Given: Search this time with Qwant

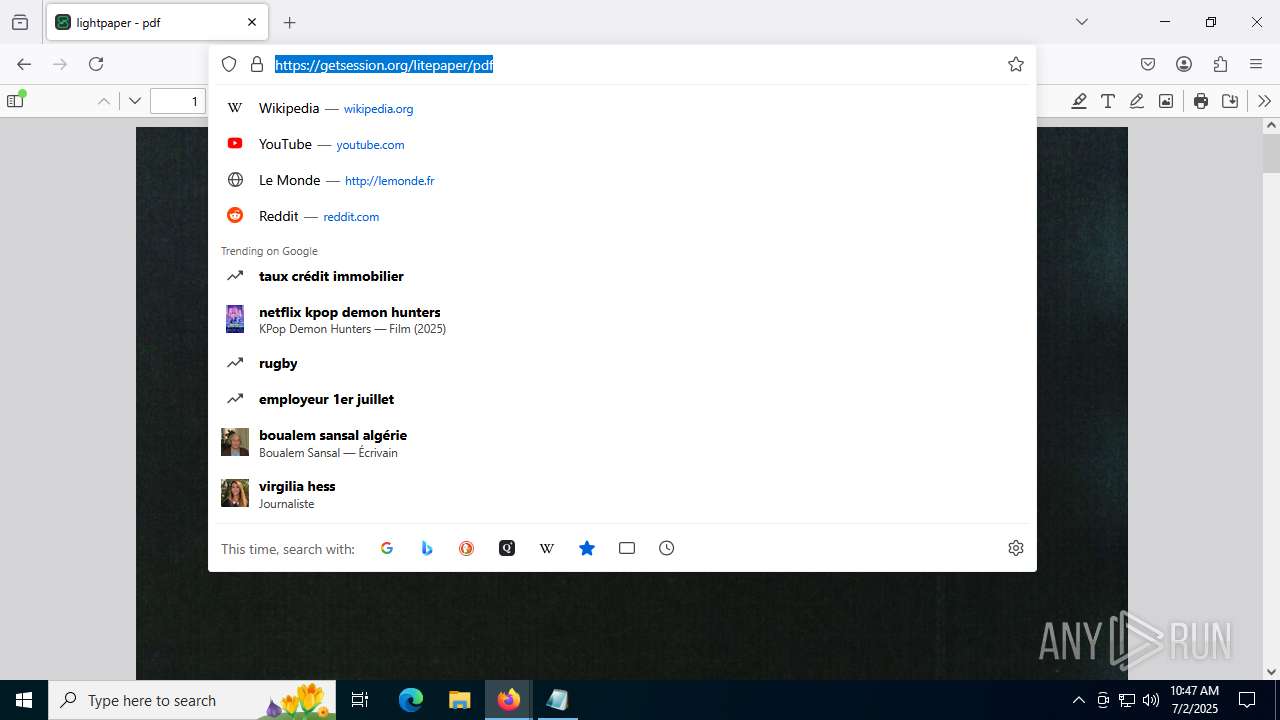Looking at the screenshot, I should point(507,548).
